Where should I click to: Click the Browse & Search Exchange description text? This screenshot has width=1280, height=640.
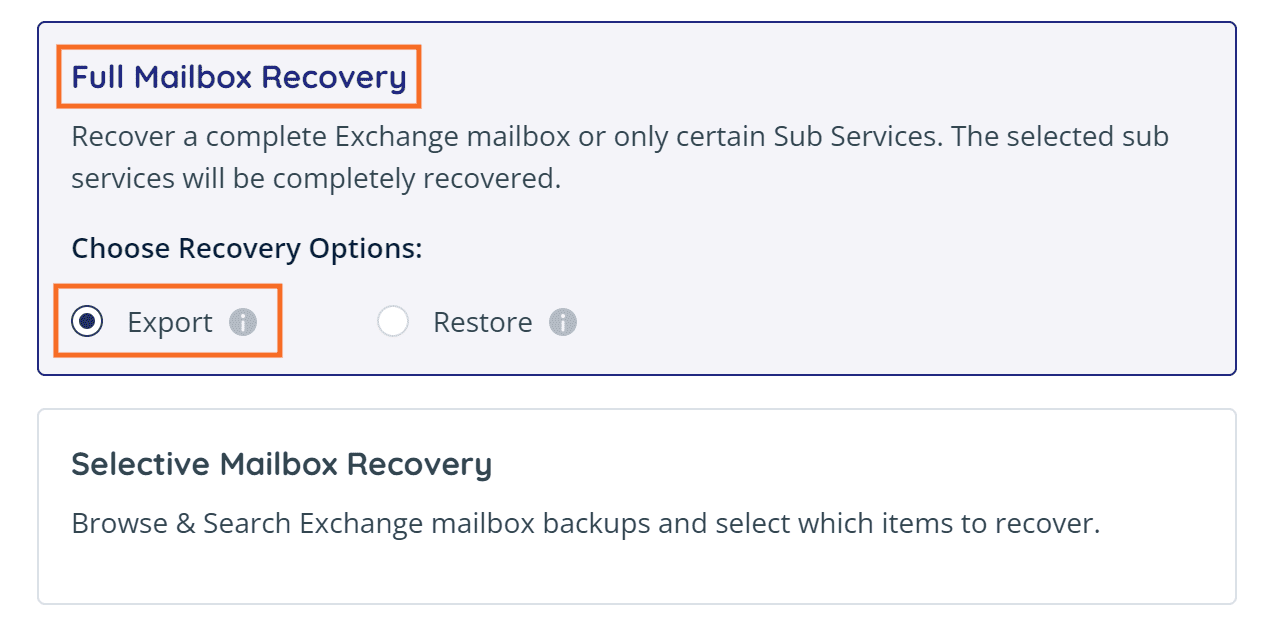(x=586, y=523)
